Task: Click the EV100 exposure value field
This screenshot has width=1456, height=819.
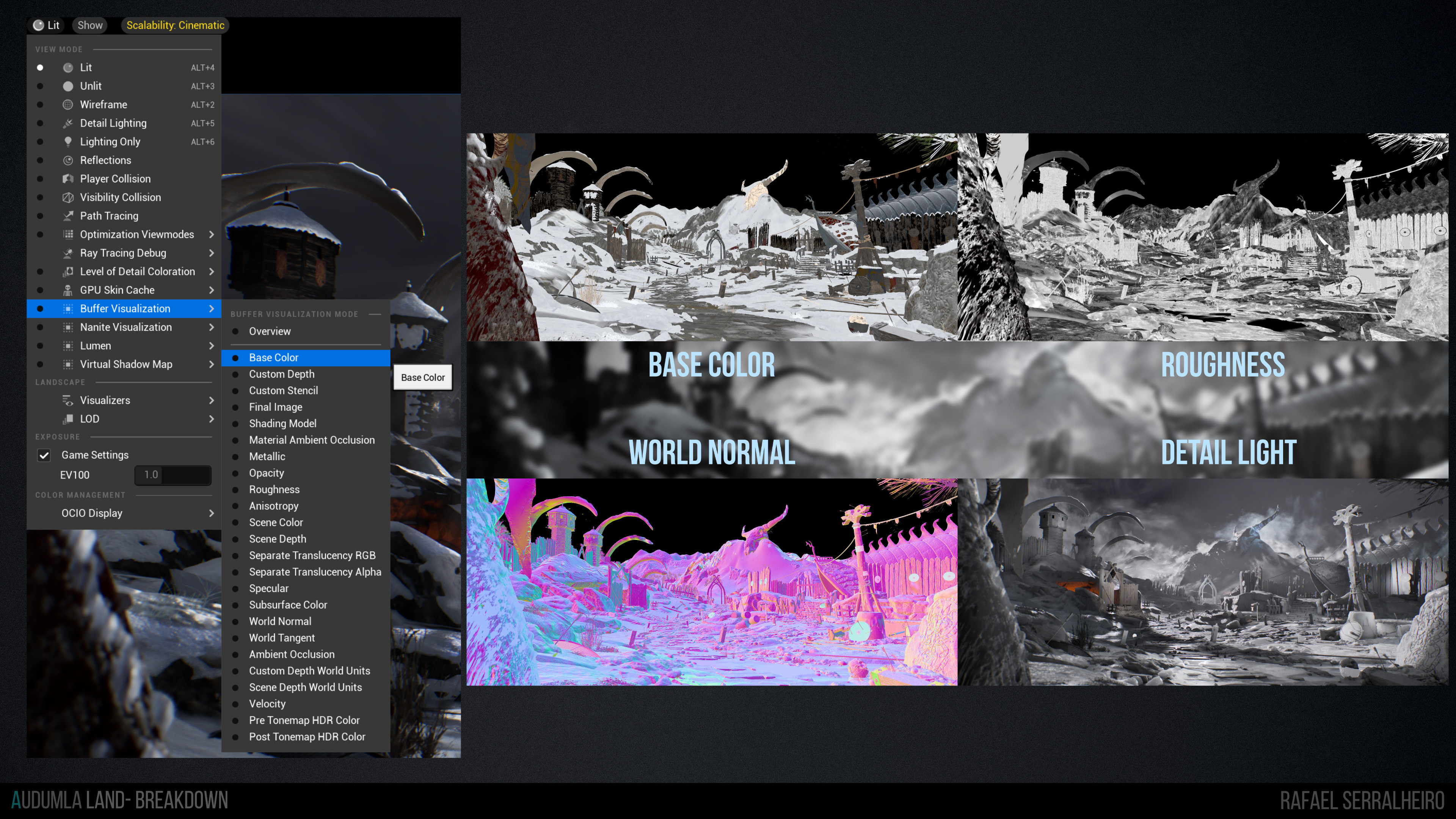Action: 173,475
